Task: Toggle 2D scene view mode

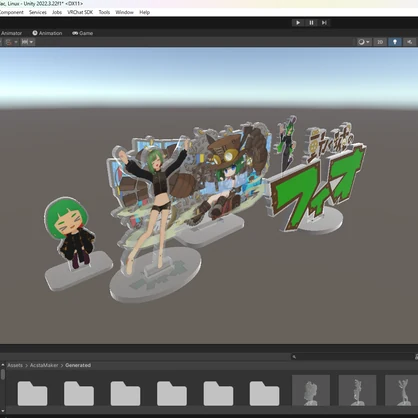Action: coord(380,42)
